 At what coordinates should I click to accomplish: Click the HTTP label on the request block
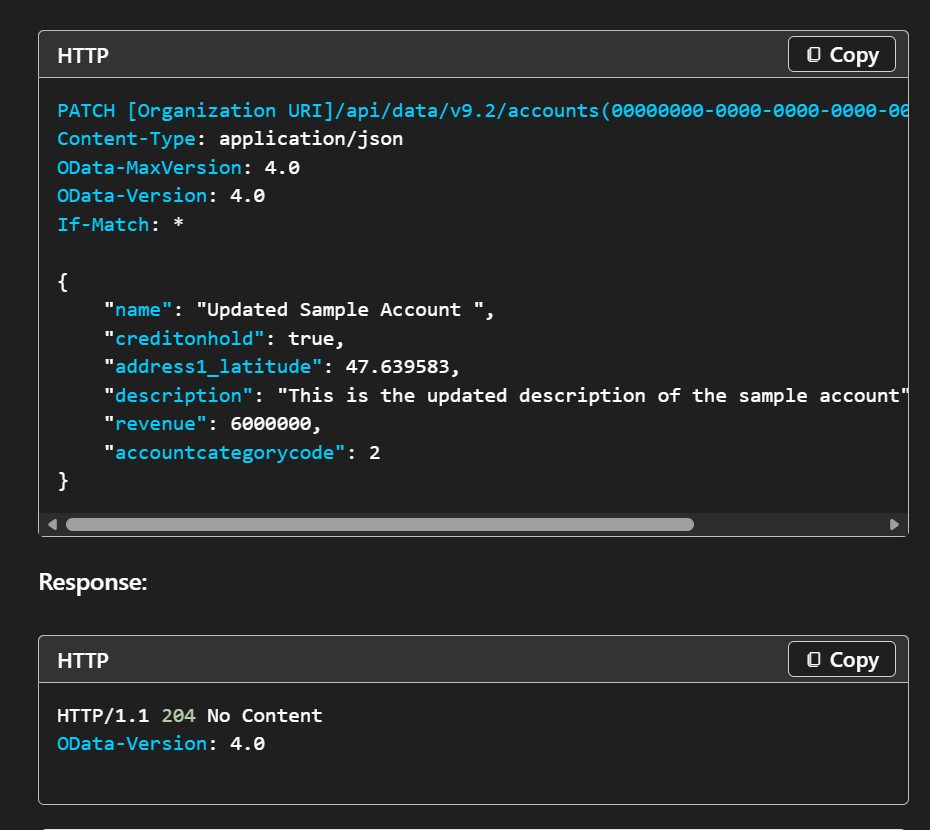83,56
